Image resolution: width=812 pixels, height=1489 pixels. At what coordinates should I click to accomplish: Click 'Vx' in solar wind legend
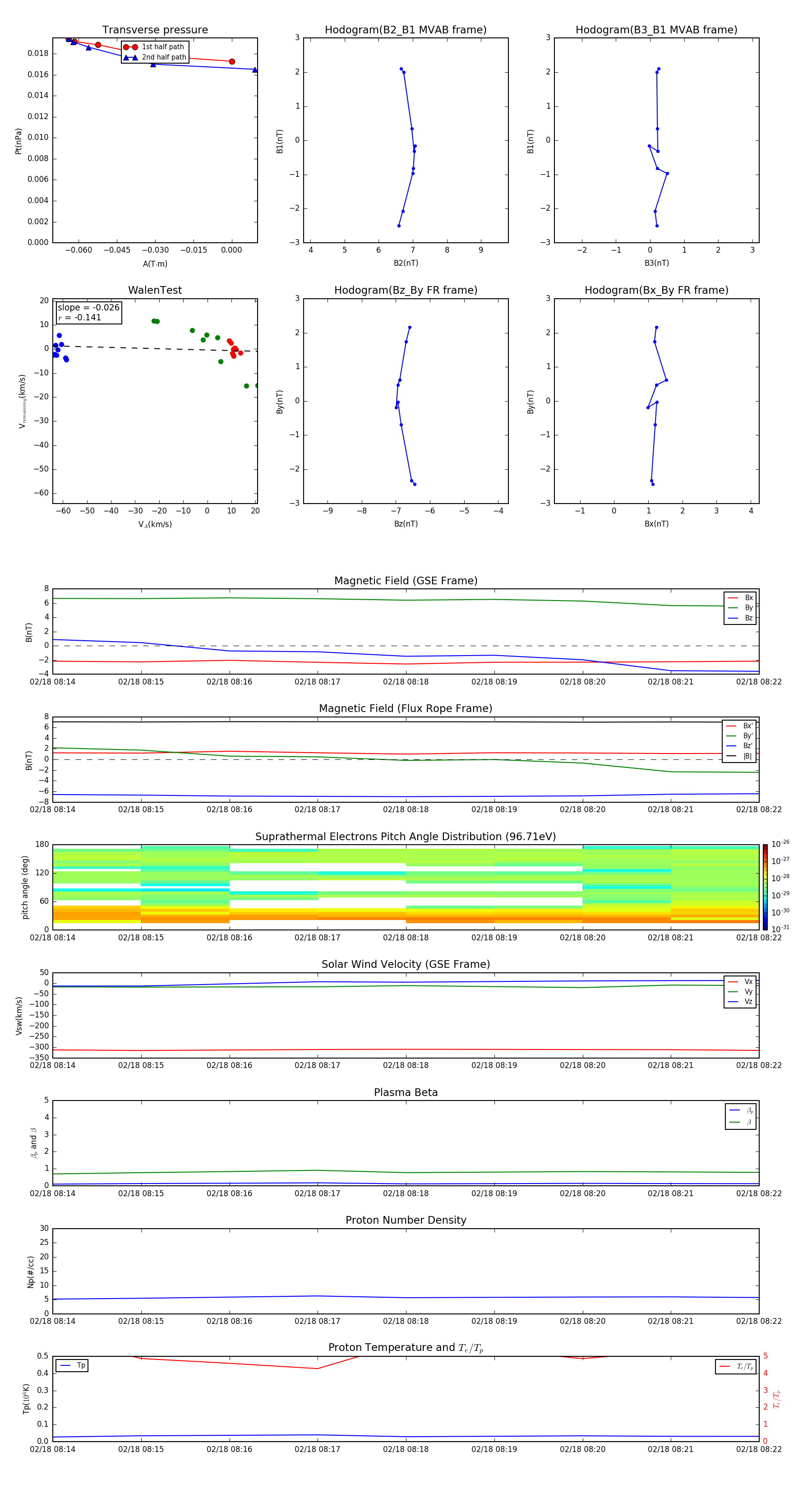(x=740, y=982)
